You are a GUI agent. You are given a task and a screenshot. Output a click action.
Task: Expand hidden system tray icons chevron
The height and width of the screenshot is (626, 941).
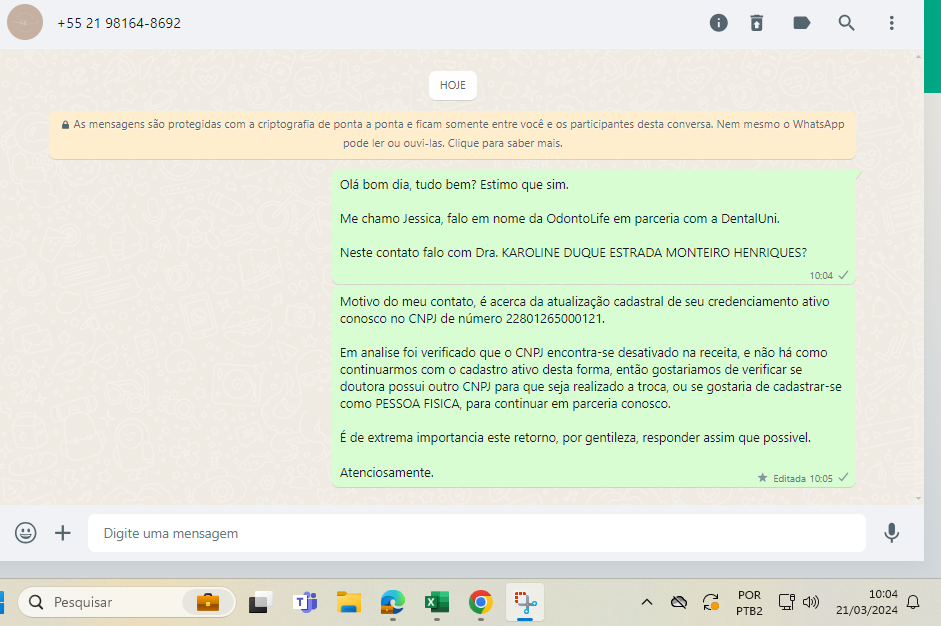647,602
